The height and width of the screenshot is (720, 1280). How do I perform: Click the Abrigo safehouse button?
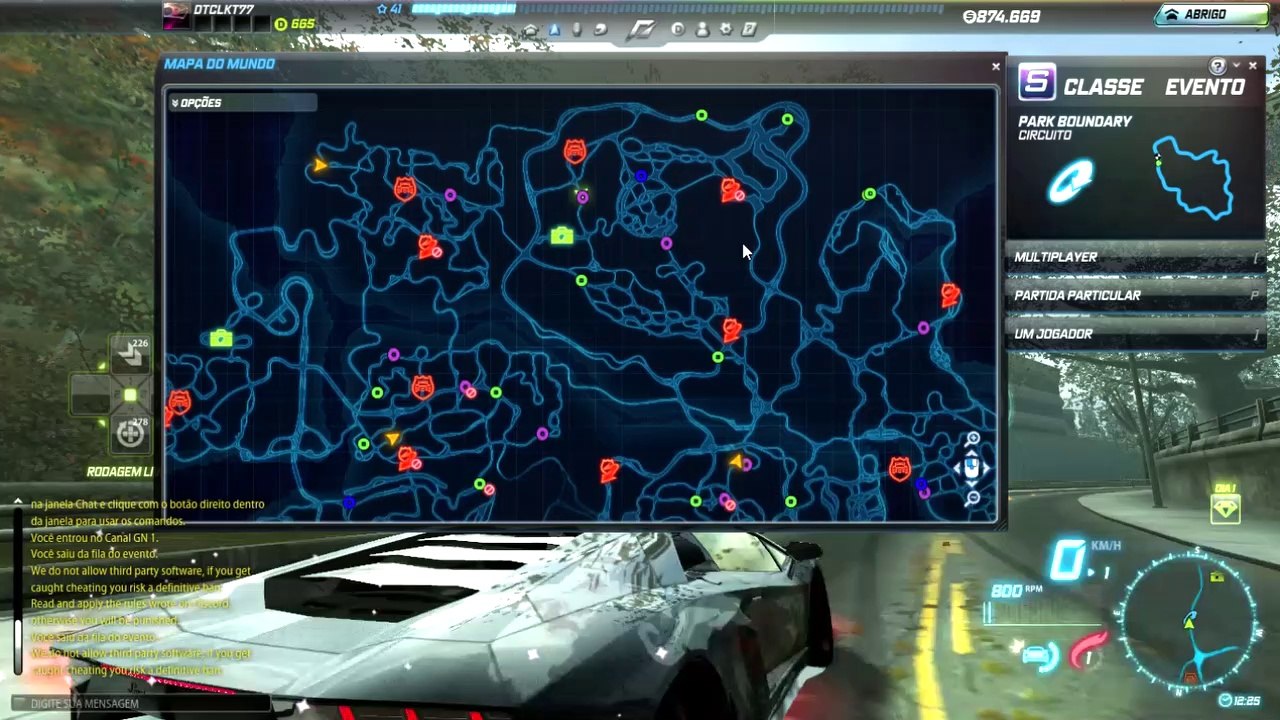[x=1211, y=15]
